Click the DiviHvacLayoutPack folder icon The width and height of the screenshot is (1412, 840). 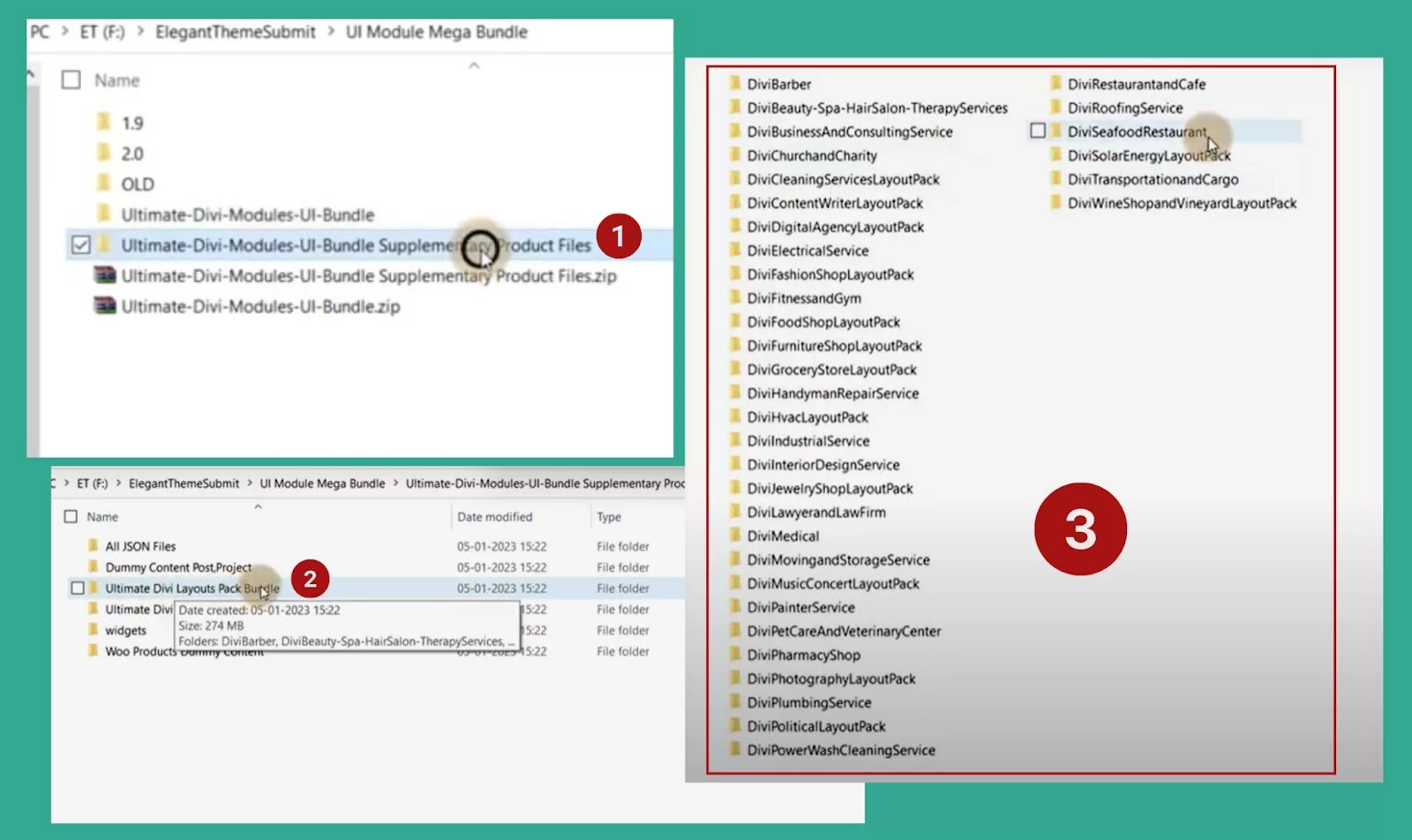click(735, 417)
